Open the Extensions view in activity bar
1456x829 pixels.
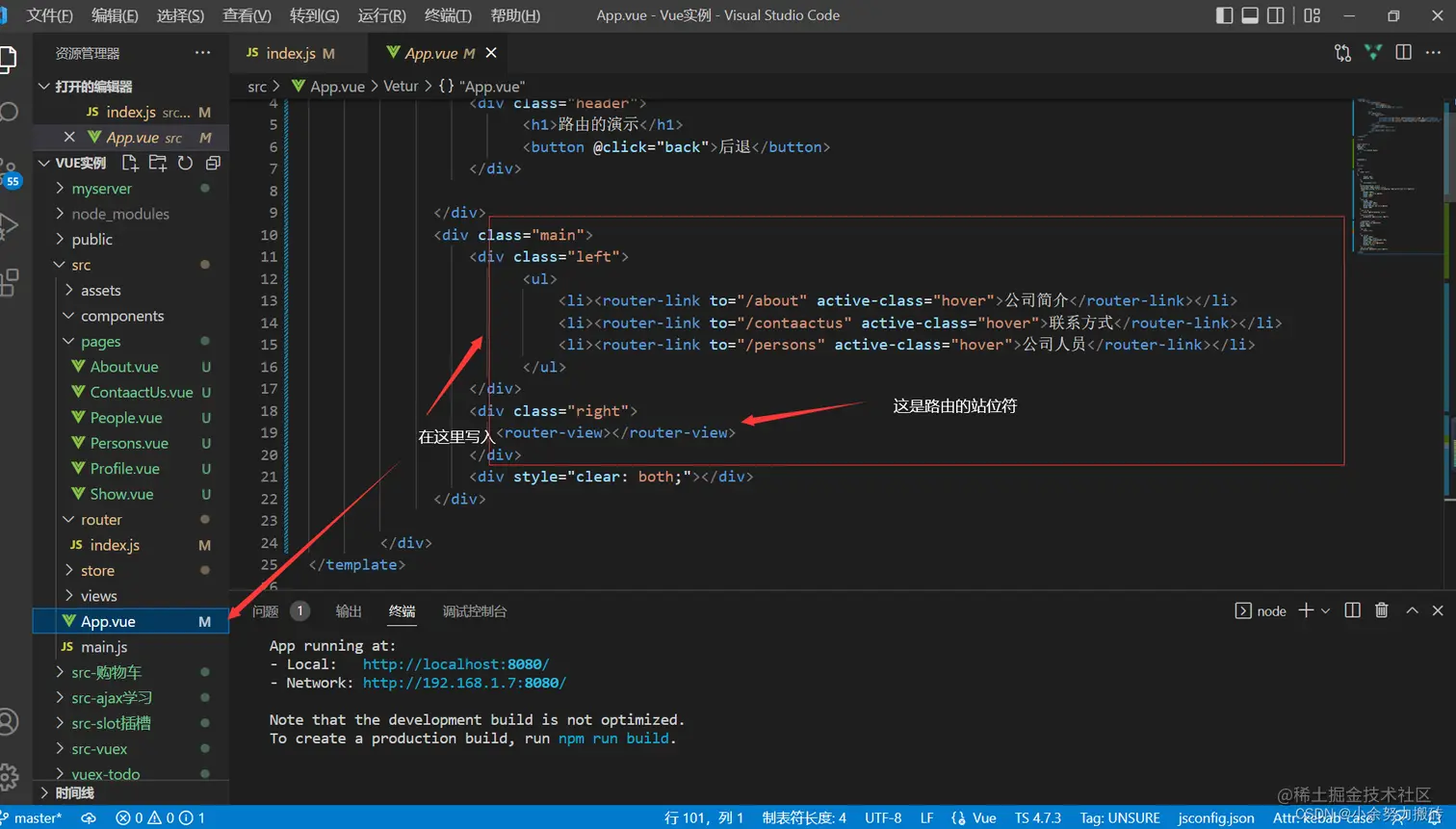click(8, 282)
